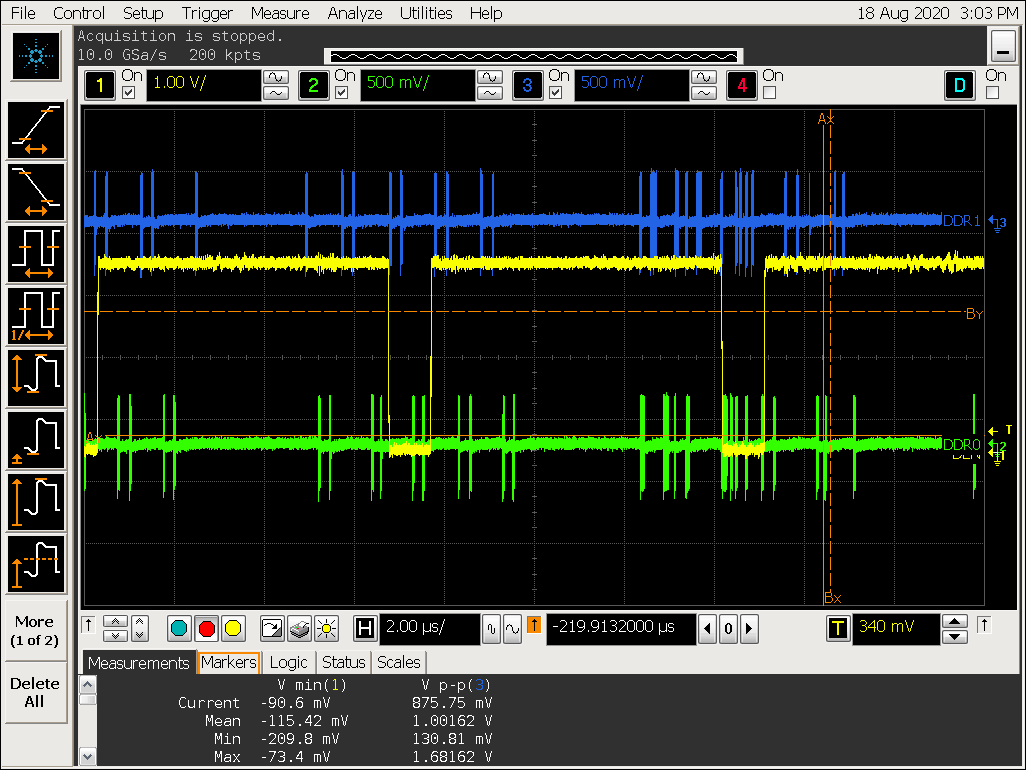The image size is (1026, 770).
Task: Click the channel 4 red number button
Action: 742,85
